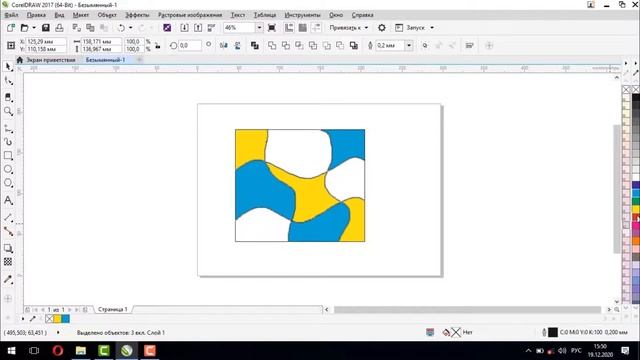Pick the yellow swatch in document palette
The width and height of the screenshot is (640, 360).
(x=57, y=318)
